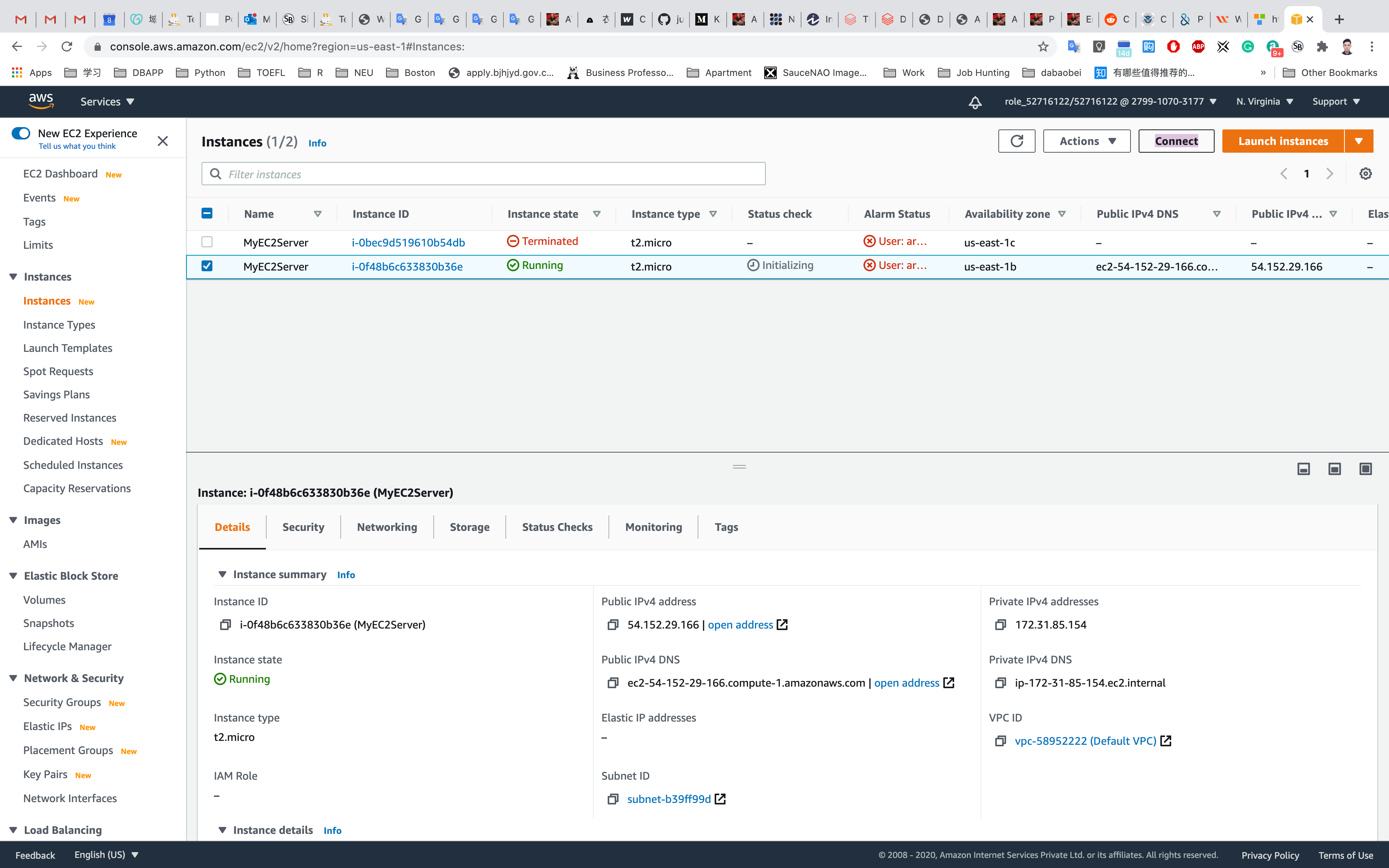This screenshot has width=1389, height=868.
Task: Open the Status Checks tab
Action: click(x=557, y=527)
